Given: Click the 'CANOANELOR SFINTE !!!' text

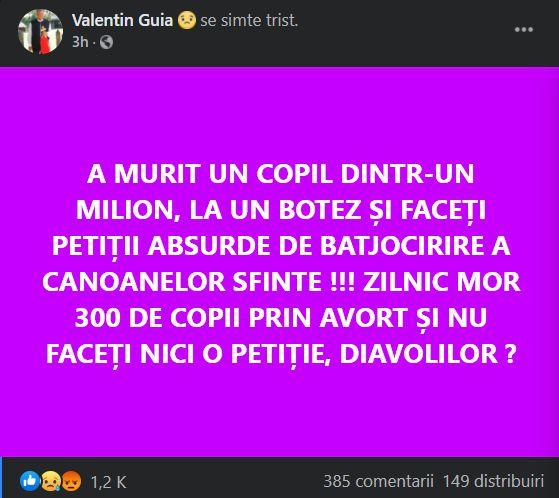Looking at the screenshot, I should click(199, 282).
